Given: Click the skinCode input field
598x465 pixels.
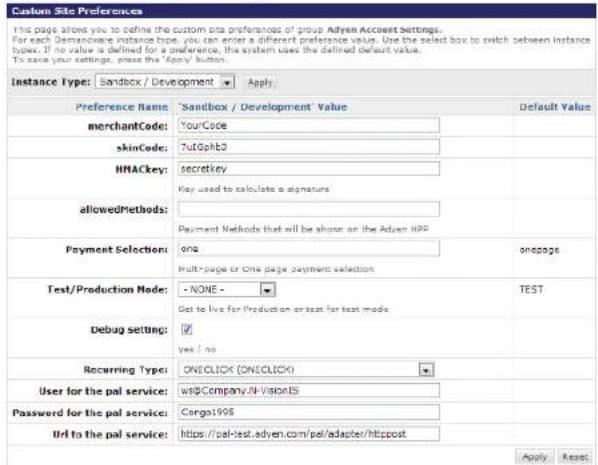Looking at the screenshot, I should point(309,147).
